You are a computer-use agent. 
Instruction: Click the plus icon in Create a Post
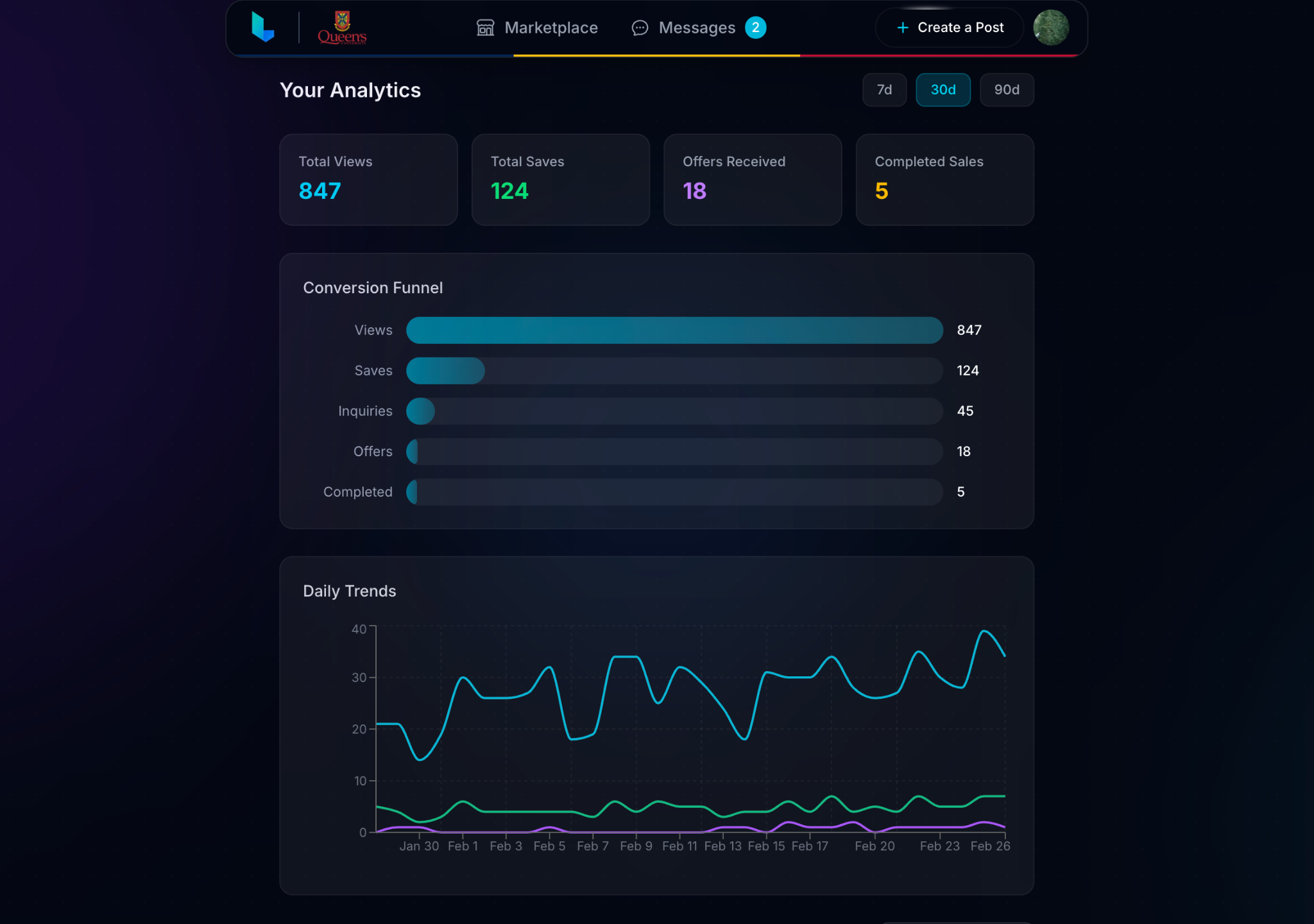[902, 28]
